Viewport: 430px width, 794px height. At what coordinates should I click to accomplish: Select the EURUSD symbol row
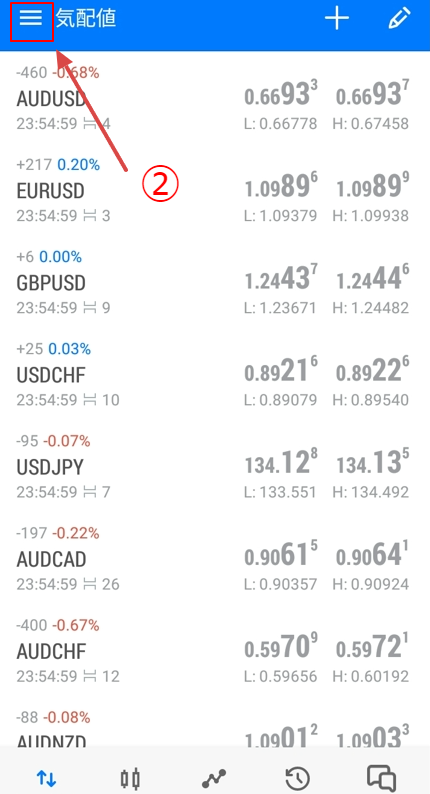[x=215, y=190]
